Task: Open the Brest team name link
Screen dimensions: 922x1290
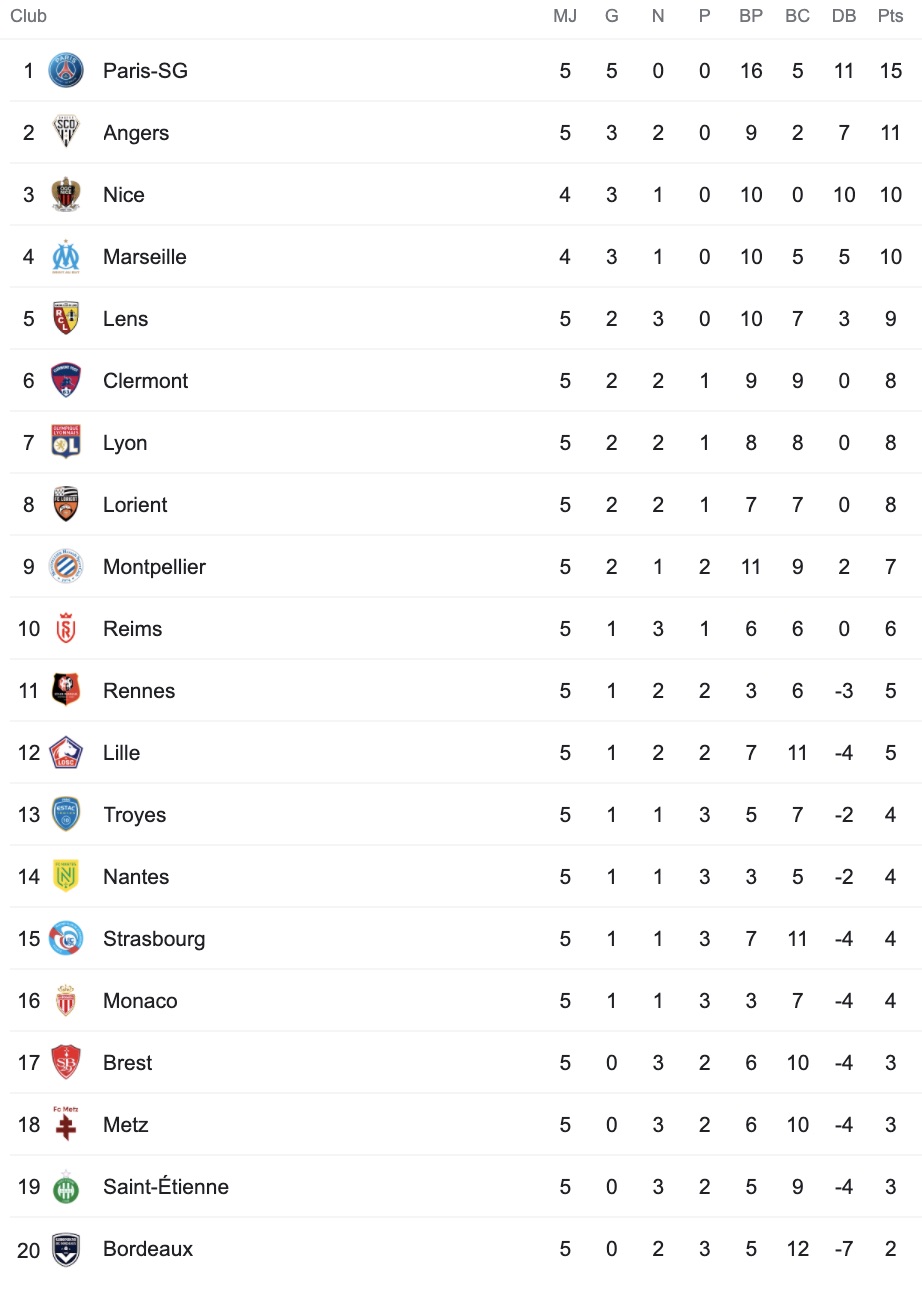Action: [x=128, y=1063]
